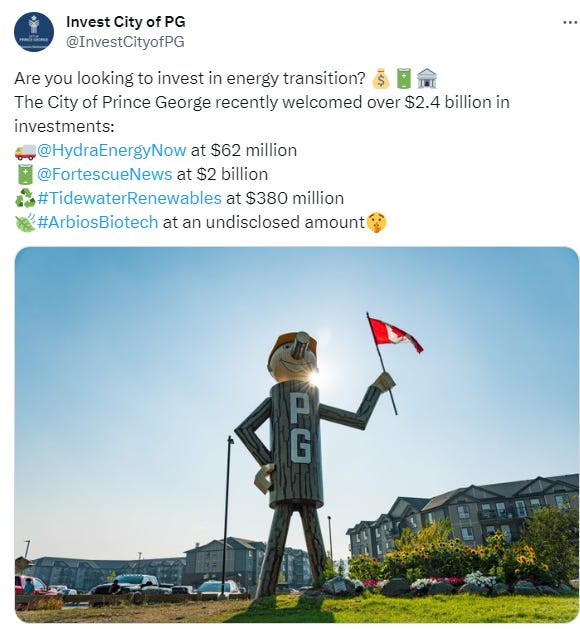Click the Canadian flag in the photo
Screen dimensions: 580x629
(x=395, y=336)
